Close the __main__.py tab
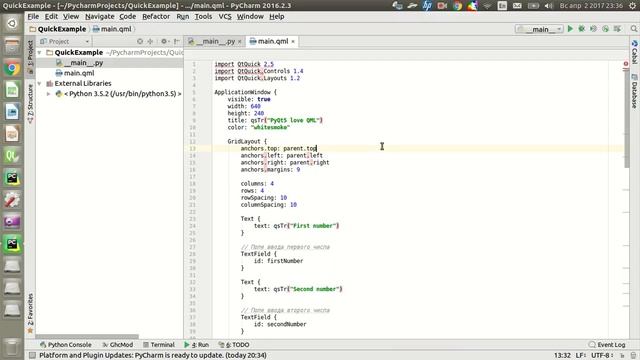This screenshot has width=640, height=360. [240, 42]
